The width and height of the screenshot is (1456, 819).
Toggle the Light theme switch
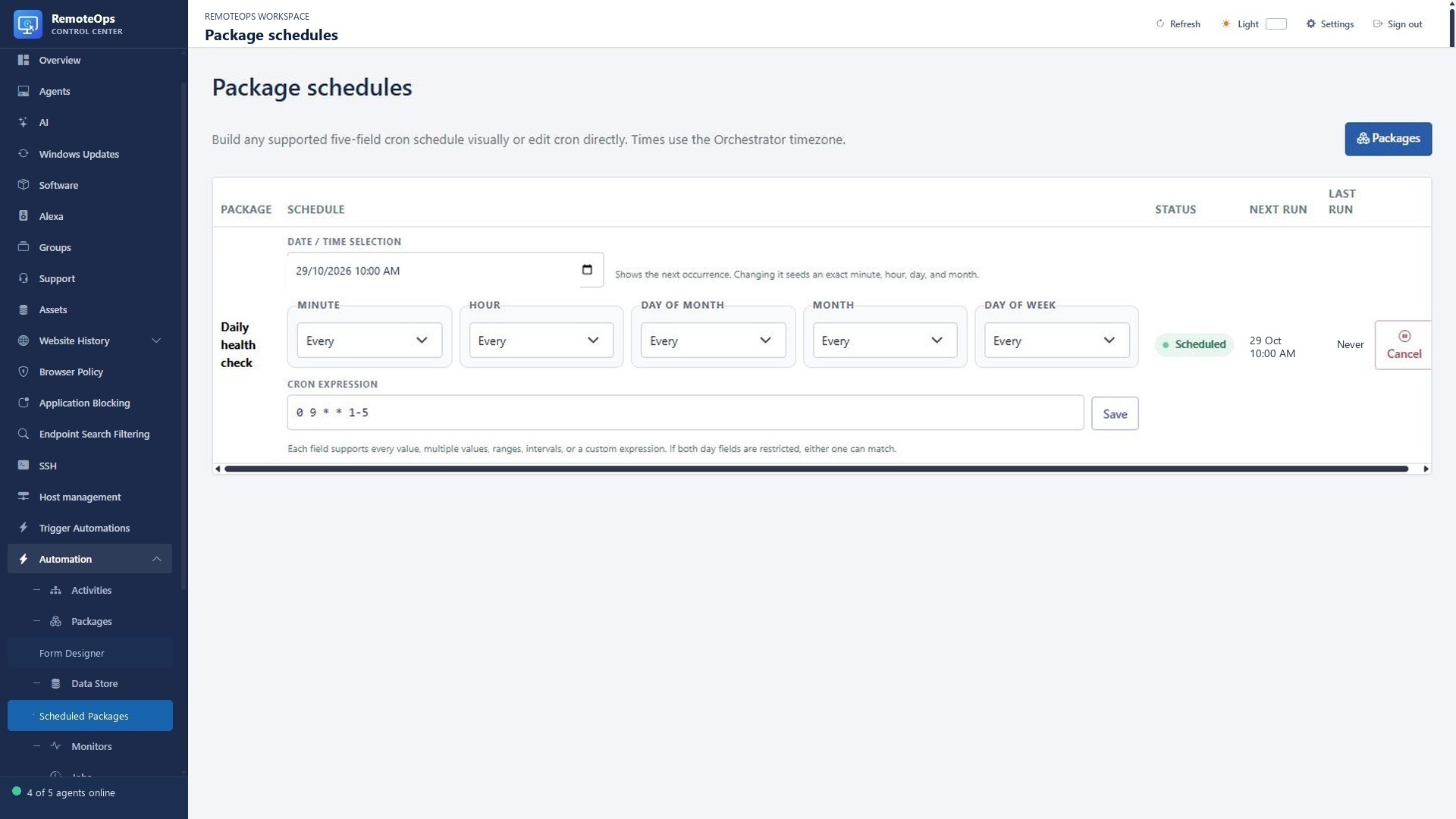[x=1276, y=24]
